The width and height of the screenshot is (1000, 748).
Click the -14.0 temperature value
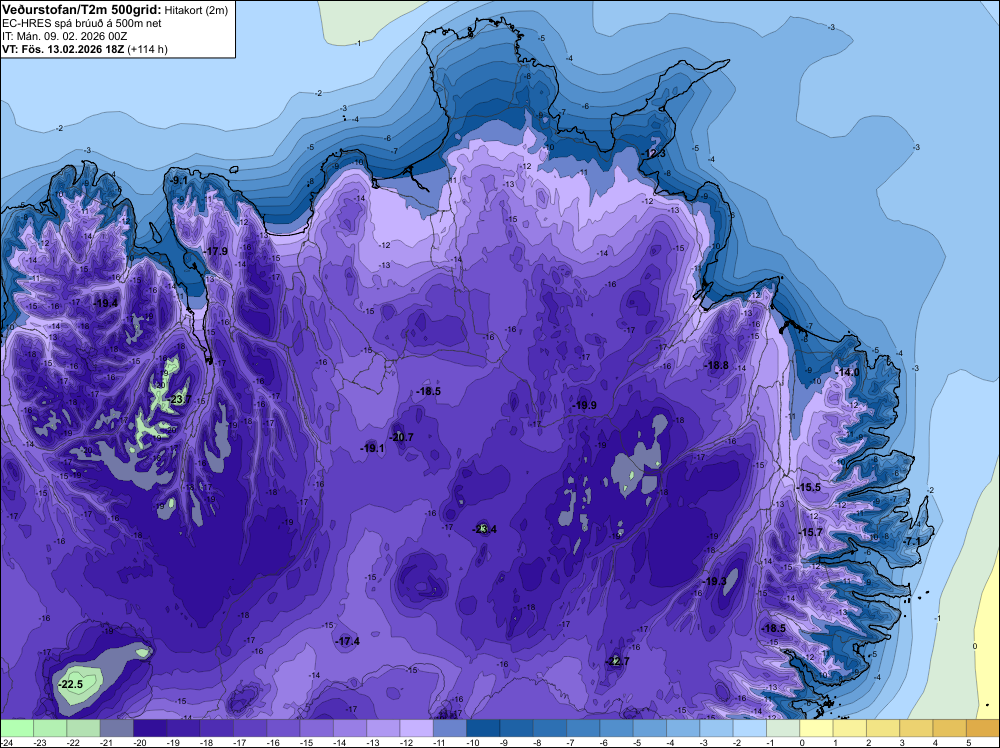pos(848,372)
